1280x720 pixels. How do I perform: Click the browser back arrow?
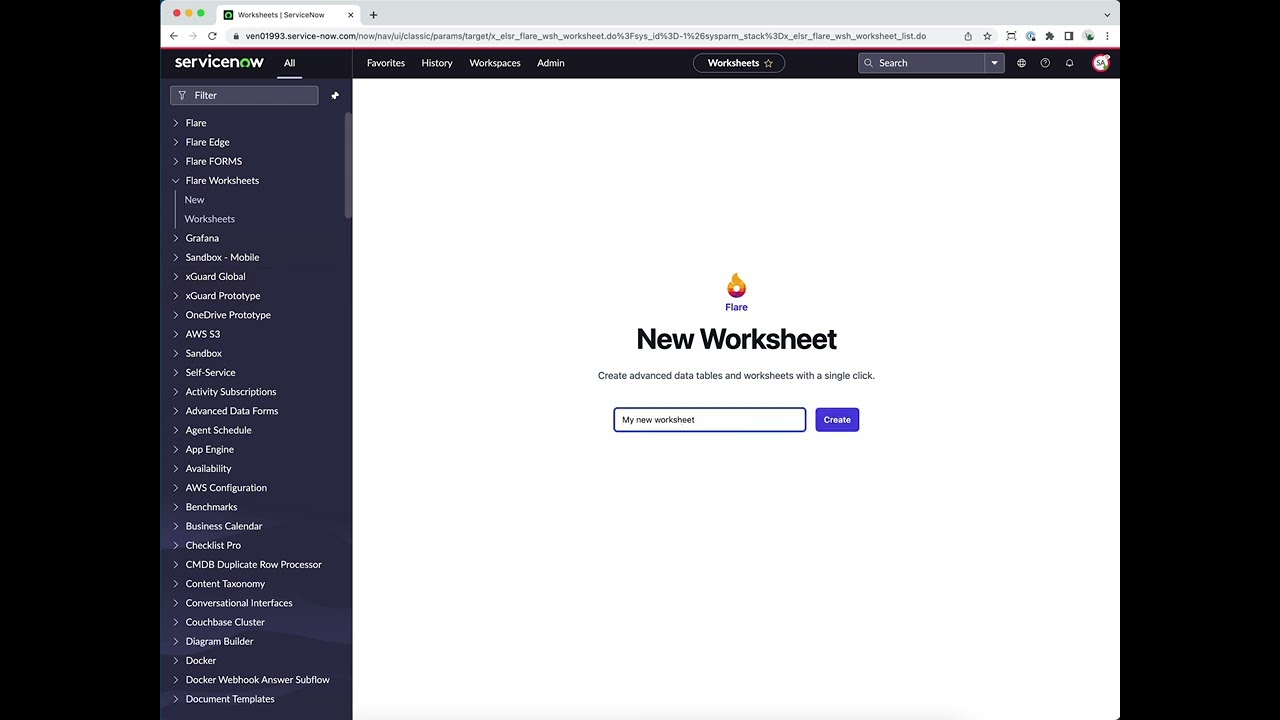click(x=174, y=36)
